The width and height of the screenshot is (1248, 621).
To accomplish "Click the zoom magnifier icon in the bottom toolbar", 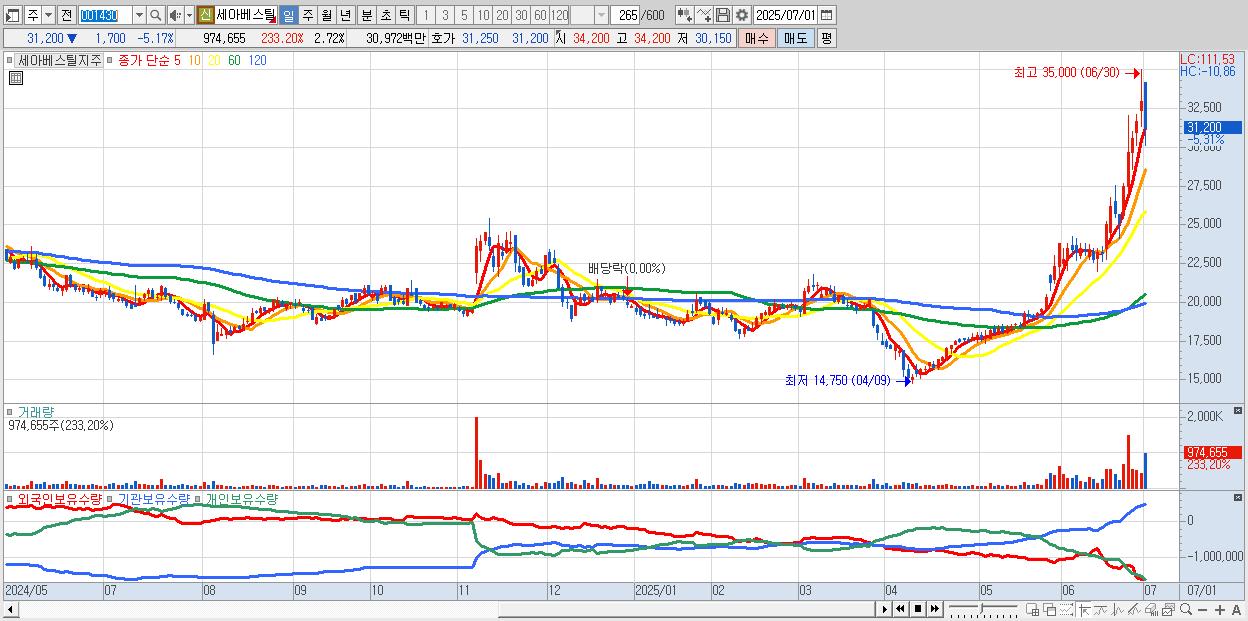I will coord(1186,609).
